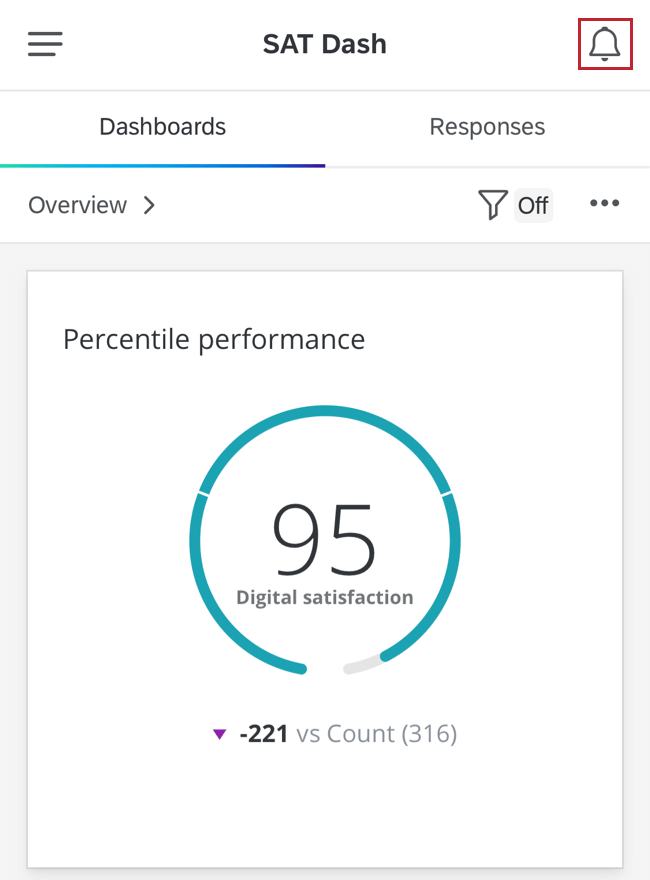Select the gauge chart widget
This screenshot has width=650, height=880.
[325, 540]
